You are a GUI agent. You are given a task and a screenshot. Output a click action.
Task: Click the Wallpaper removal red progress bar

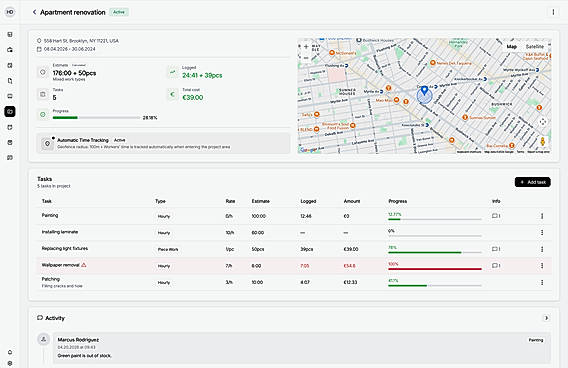(x=435, y=269)
